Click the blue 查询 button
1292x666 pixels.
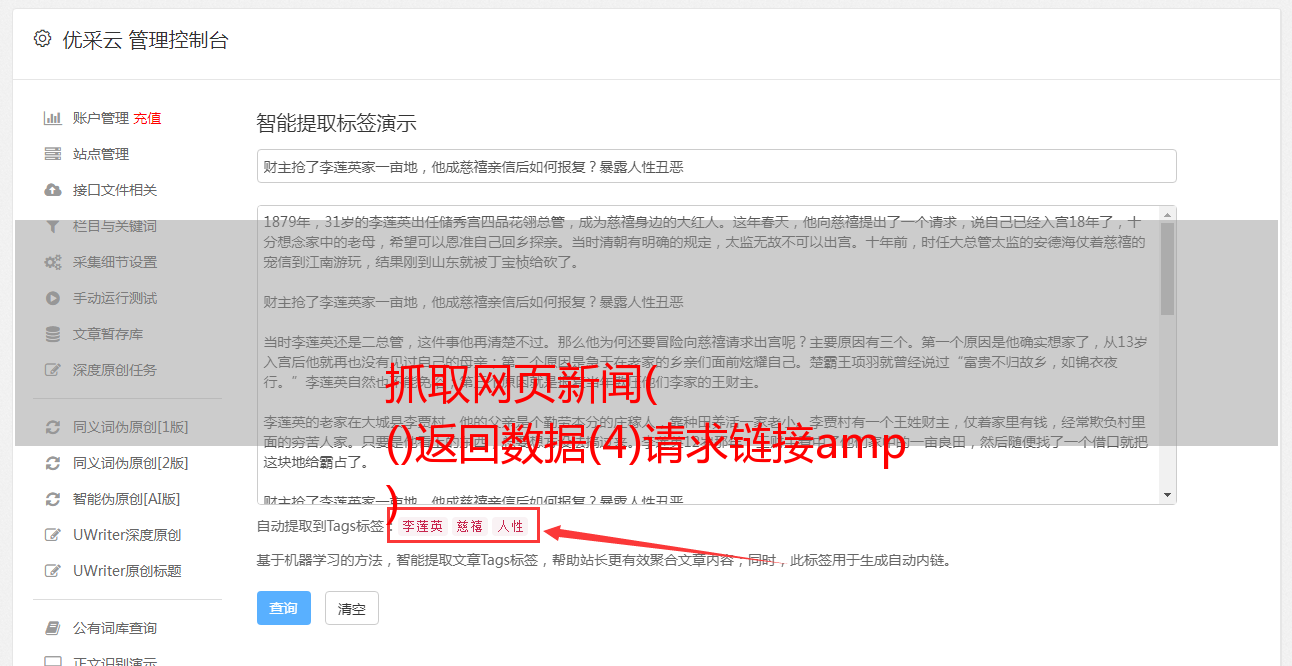click(284, 608)
